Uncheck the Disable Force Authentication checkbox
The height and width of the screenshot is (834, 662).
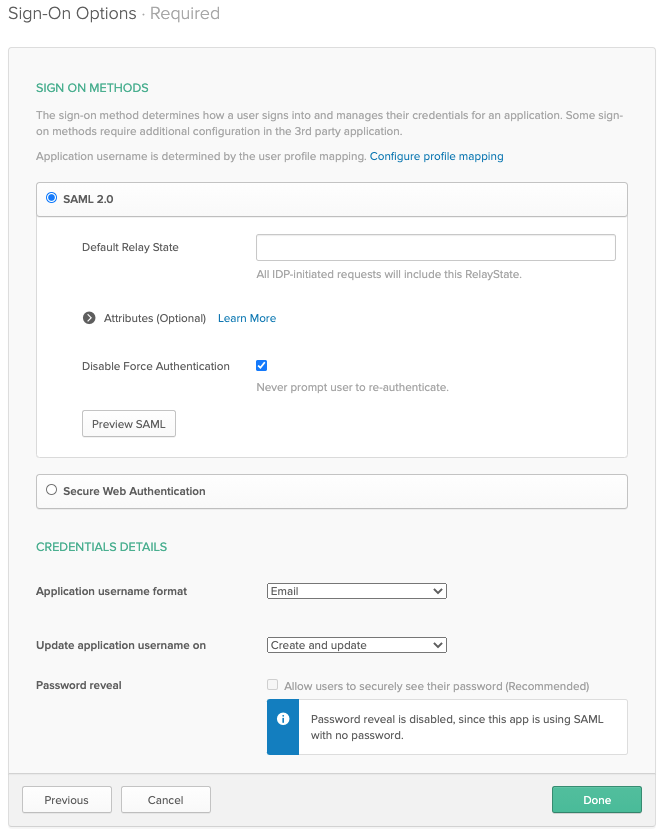coord(262,366)
